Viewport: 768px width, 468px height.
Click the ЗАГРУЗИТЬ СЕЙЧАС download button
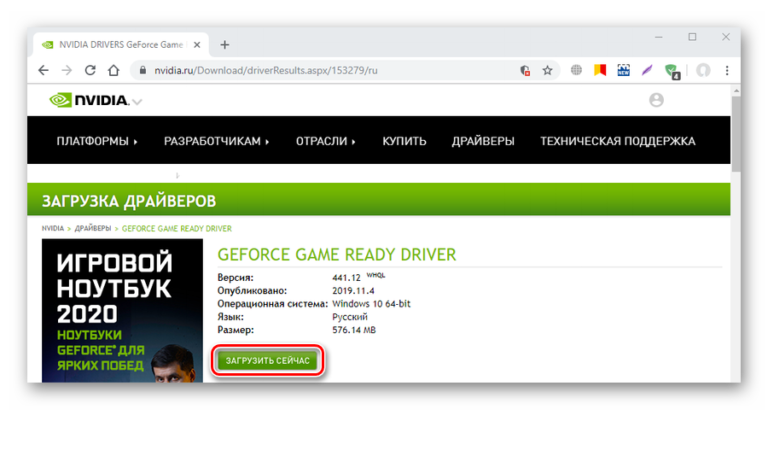[268, 360]
